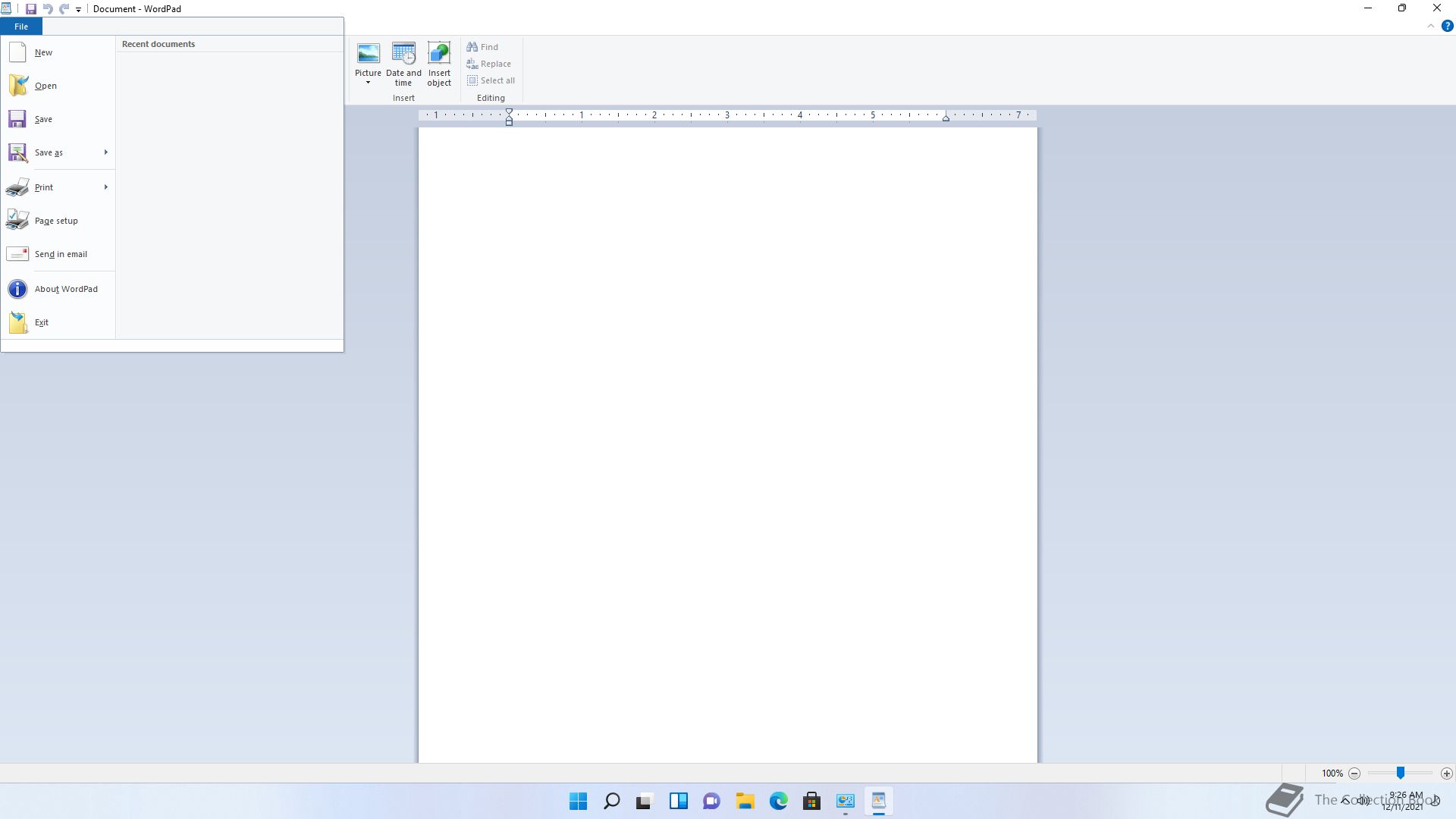This screenshot has width=1456, height=819.
Task: Click the zoom in plus button
Action: tap(1446, 773)
